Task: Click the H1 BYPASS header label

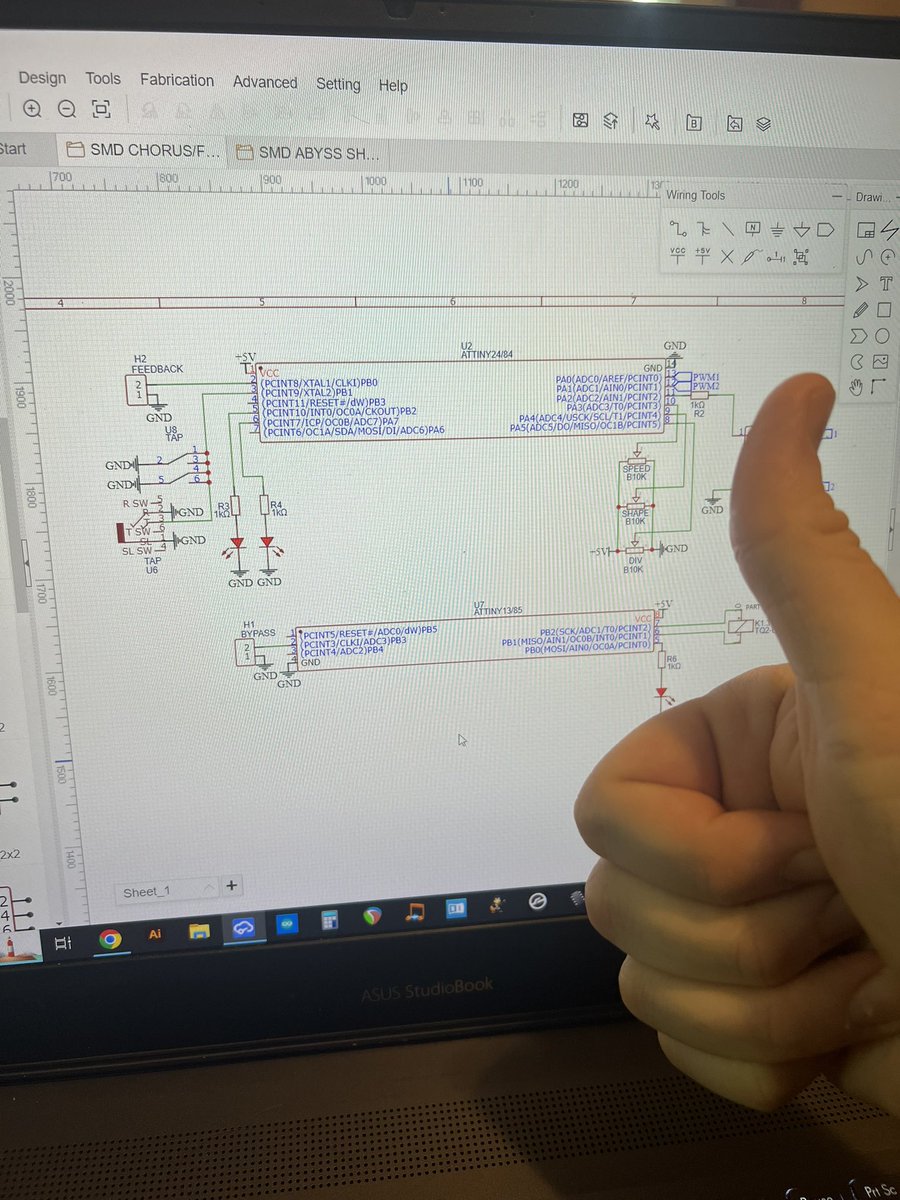Action: click(x=258, y=629)
